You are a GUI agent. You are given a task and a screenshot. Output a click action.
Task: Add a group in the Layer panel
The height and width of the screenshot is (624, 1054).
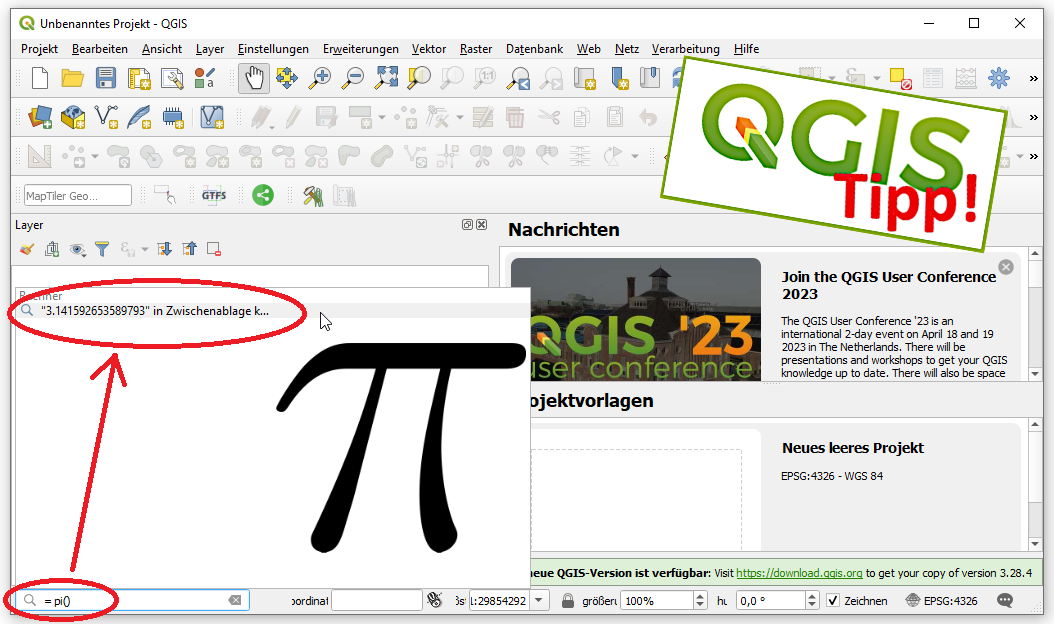(x=52, y=249)
